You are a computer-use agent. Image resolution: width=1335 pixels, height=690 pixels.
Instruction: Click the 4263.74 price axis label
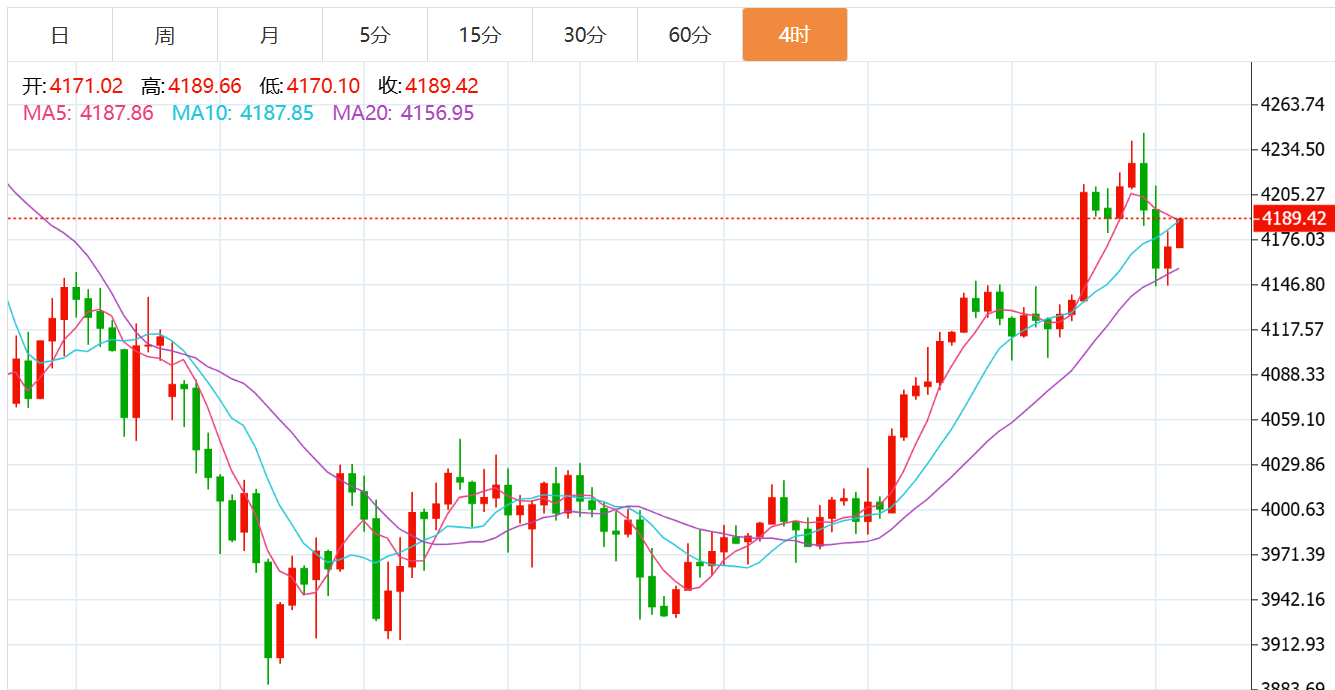[x=1292, y=105]
